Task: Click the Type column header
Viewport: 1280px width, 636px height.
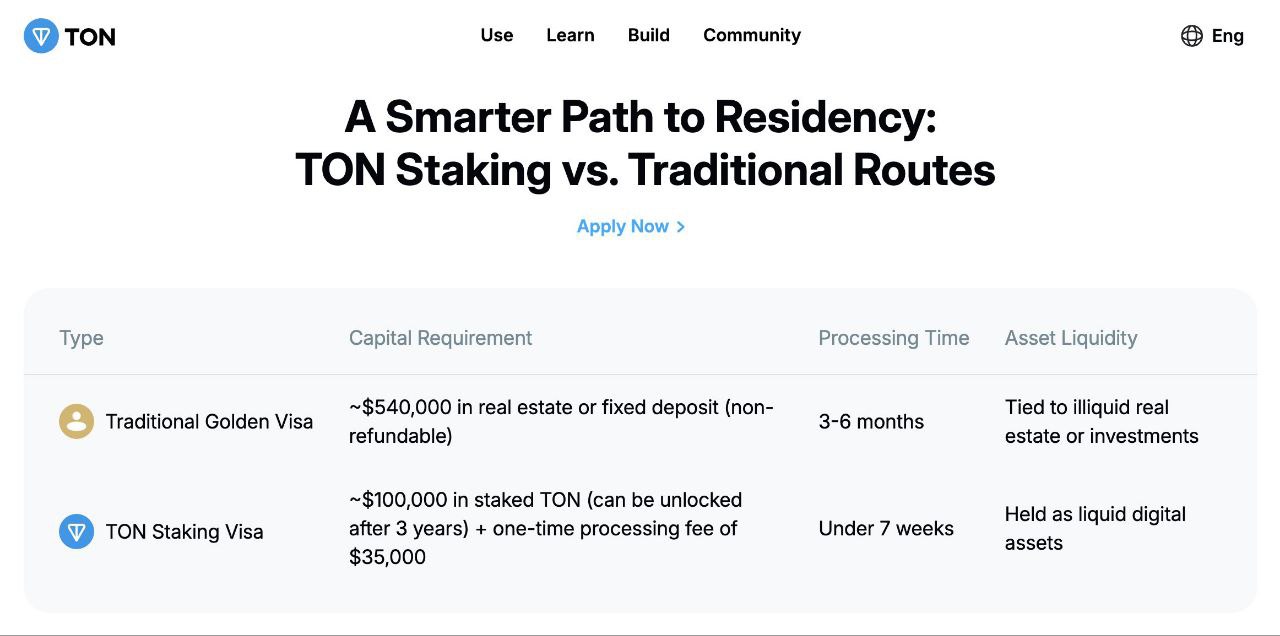Action: click(81, 338)
